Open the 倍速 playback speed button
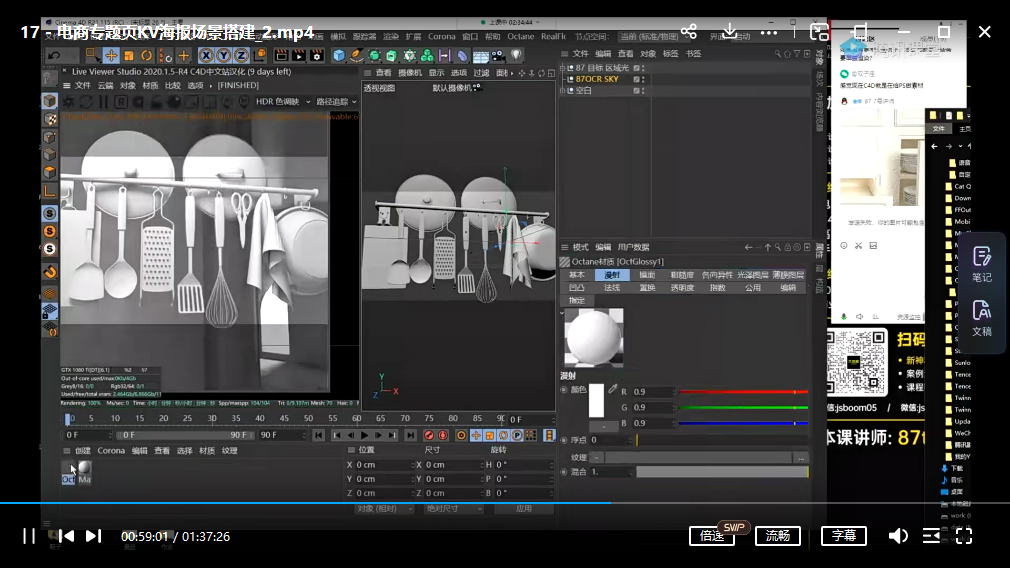 712,536
